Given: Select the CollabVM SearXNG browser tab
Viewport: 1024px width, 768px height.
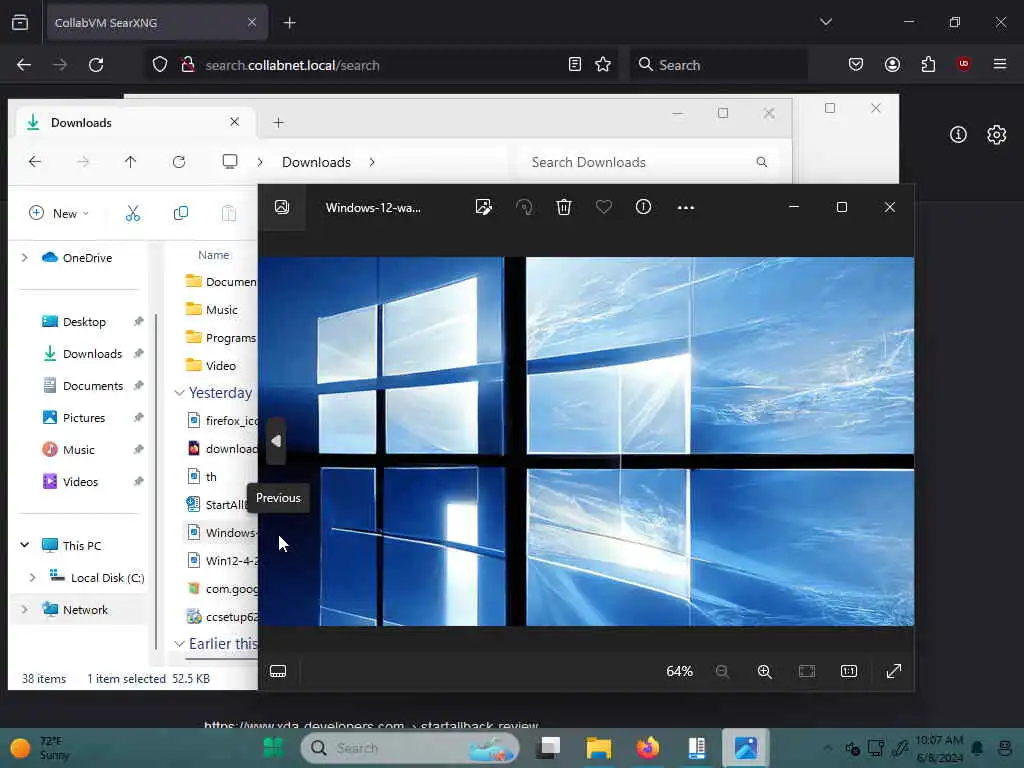Looking at the screenshot, I should [157, 23].
